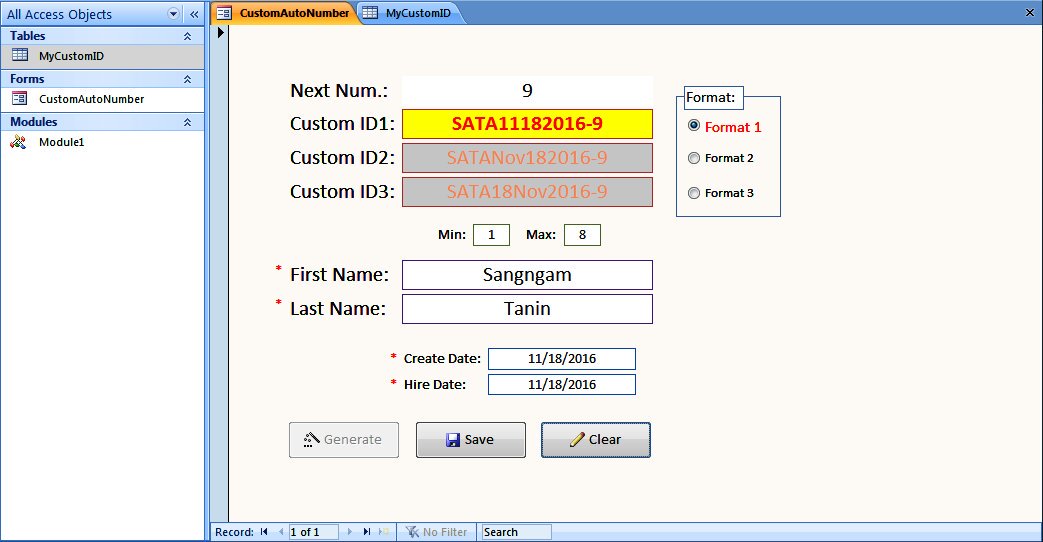This screenshot has height=542, width=1043.
Task: Collapse the Modules group
Action: pyautogui.click(x=188, y=122)
